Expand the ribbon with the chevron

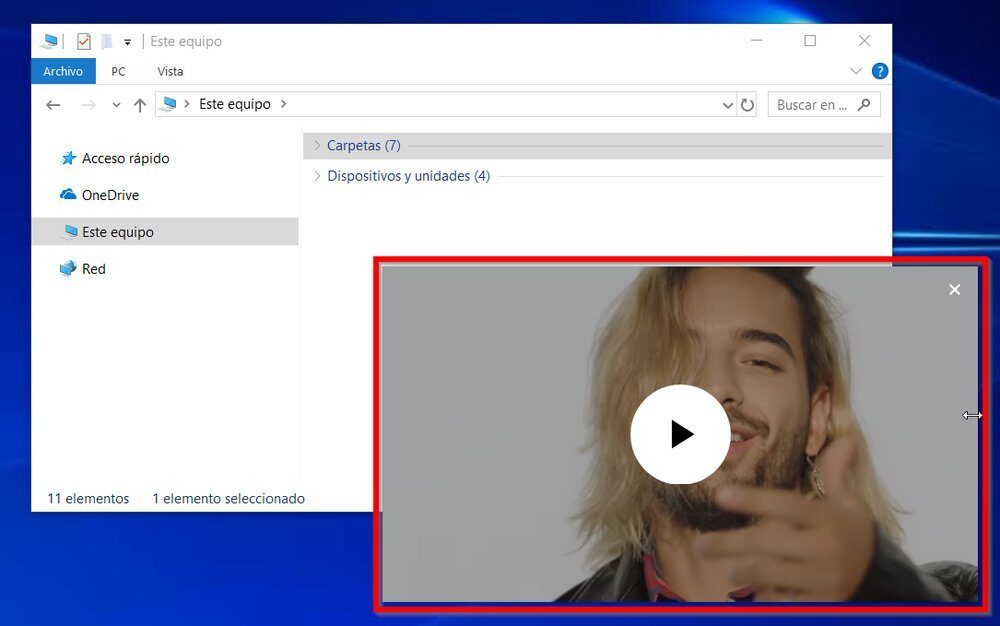(x=856, y=71)
